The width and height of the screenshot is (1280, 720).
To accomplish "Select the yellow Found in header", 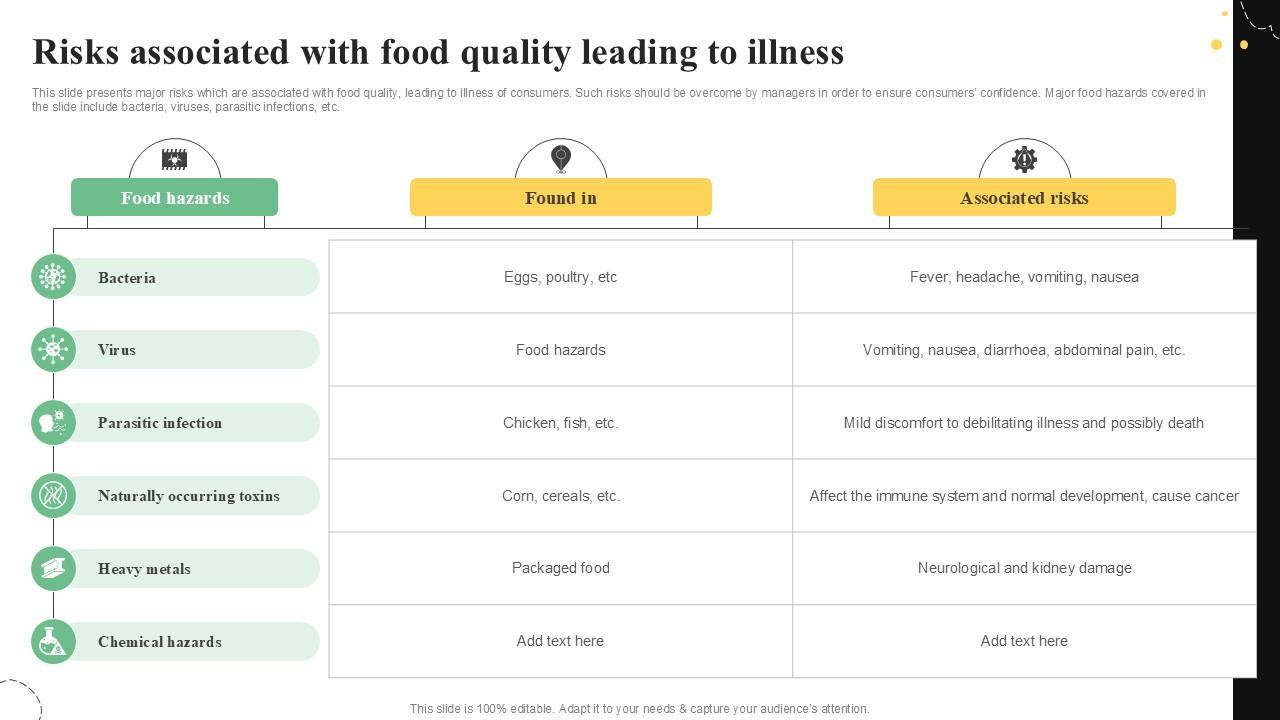I will (x=561, y=198).
